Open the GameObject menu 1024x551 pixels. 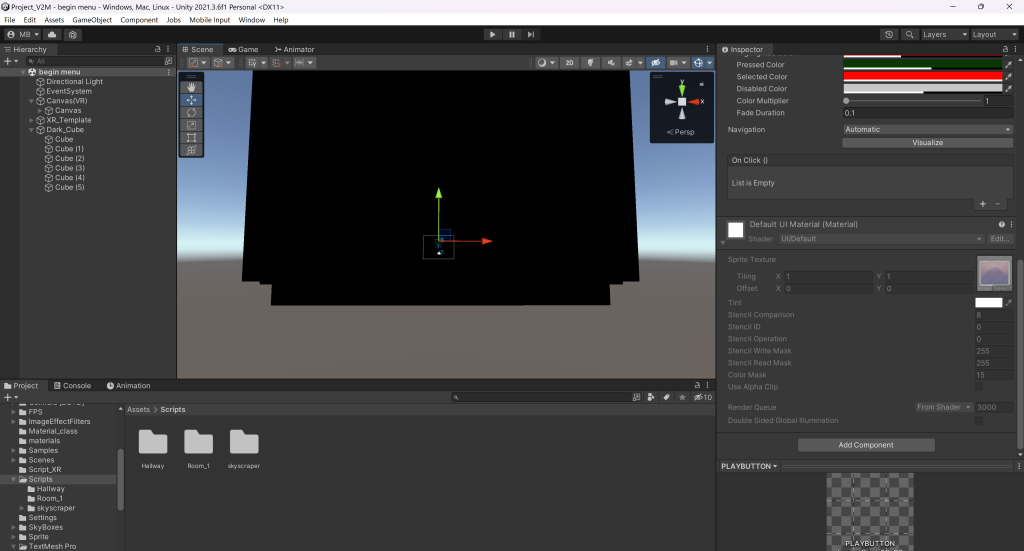click(92, 20)
